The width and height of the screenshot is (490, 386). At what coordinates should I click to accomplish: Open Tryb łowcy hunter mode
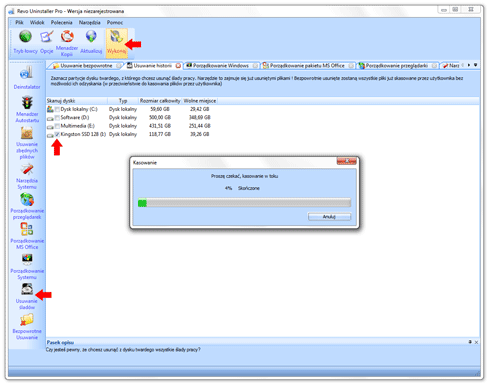coord(25,42)
